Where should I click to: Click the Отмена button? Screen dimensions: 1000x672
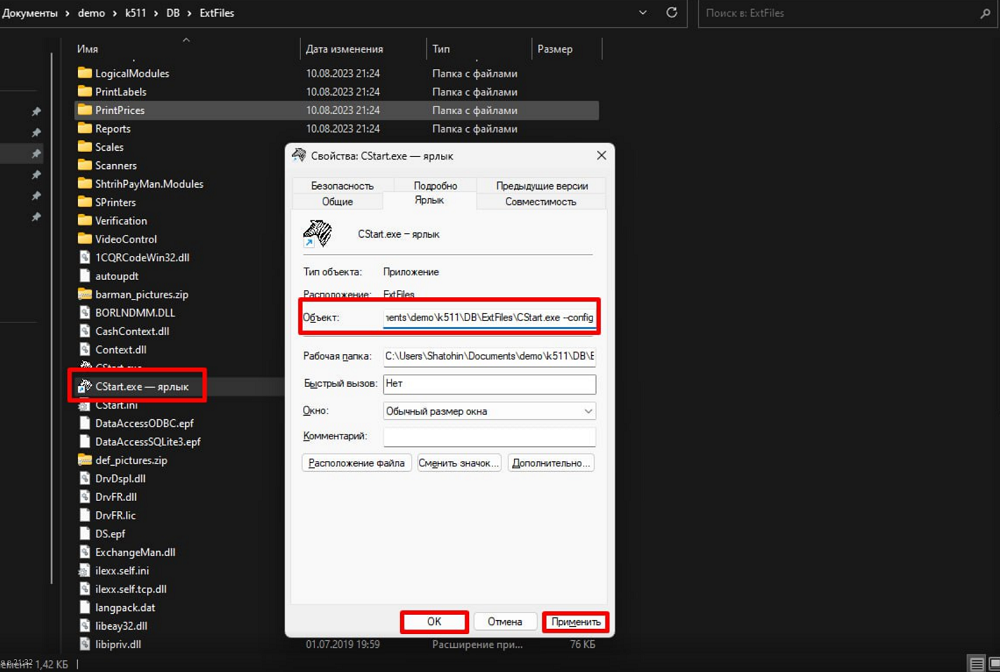tap(505, 622)
